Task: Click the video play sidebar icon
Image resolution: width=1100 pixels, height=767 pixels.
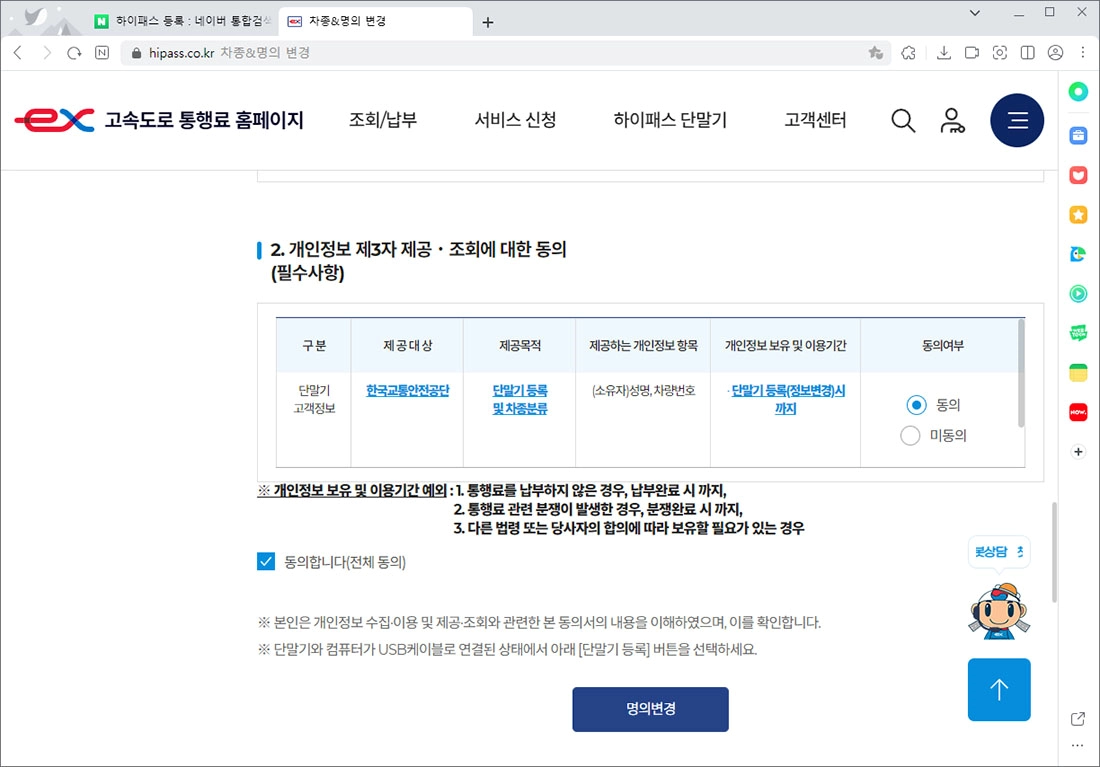Action: pyautogui.click(x=1077, y=294)
